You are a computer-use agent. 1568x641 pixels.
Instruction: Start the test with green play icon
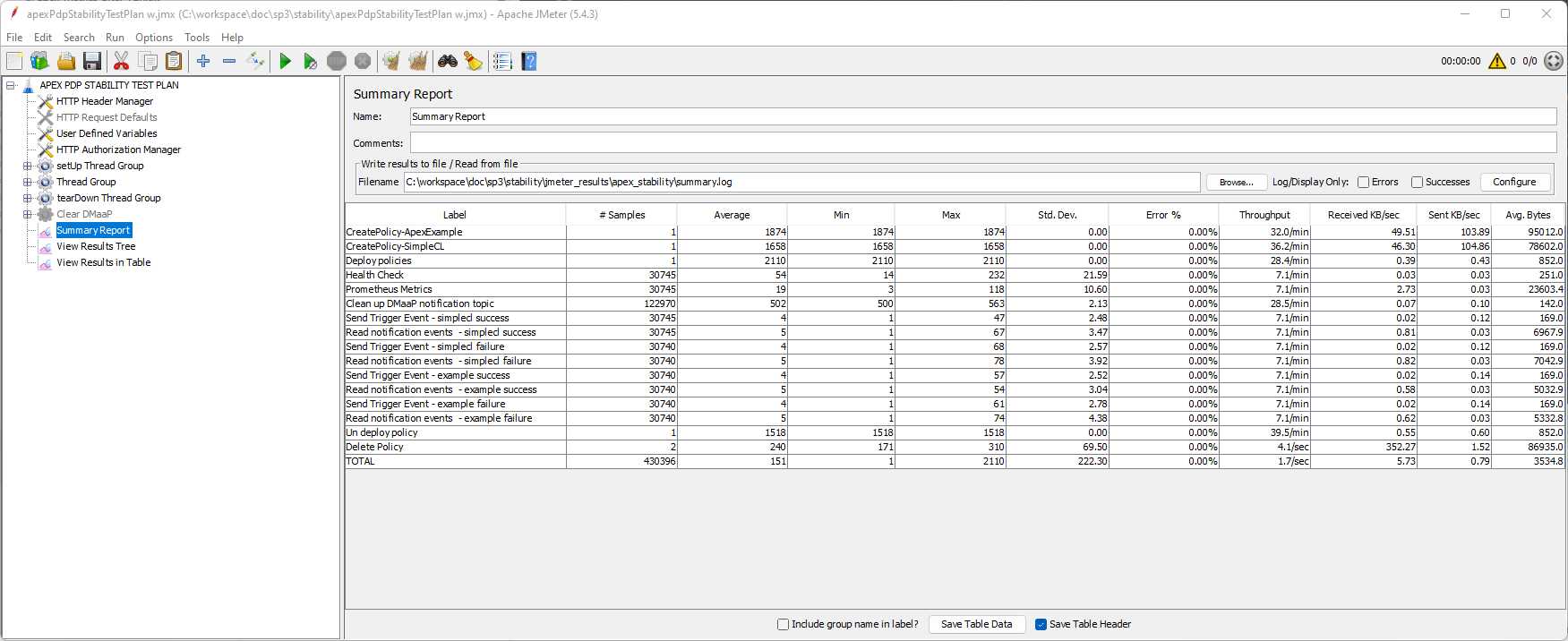[x=285, y=61]
